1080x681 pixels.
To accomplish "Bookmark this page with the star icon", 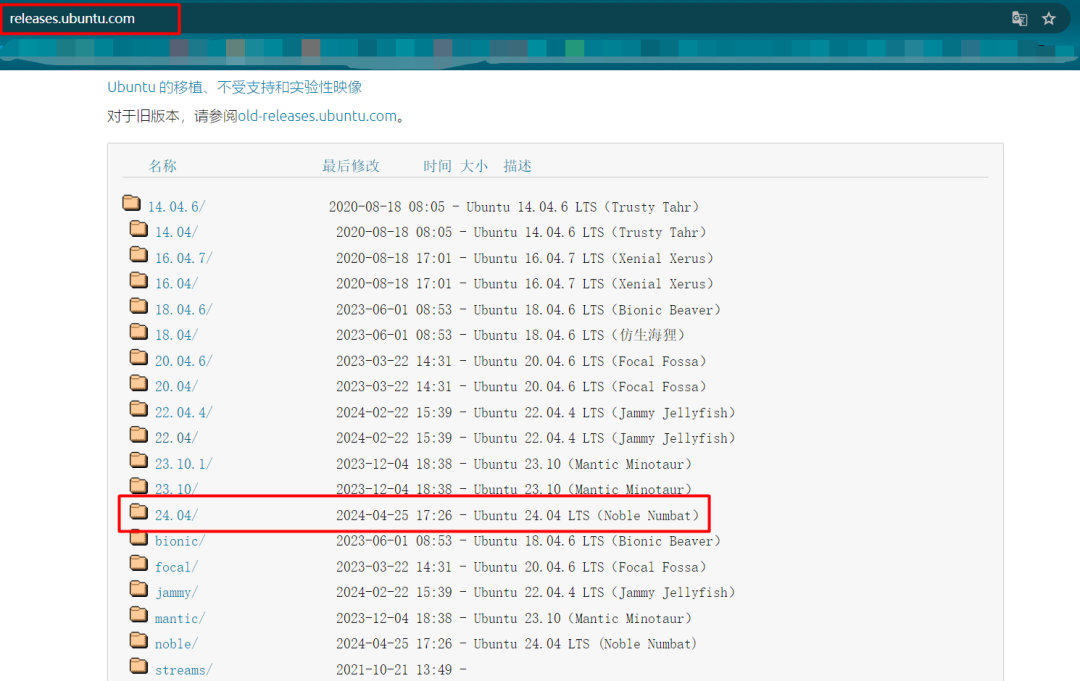I will click(x=1048, y=19).
